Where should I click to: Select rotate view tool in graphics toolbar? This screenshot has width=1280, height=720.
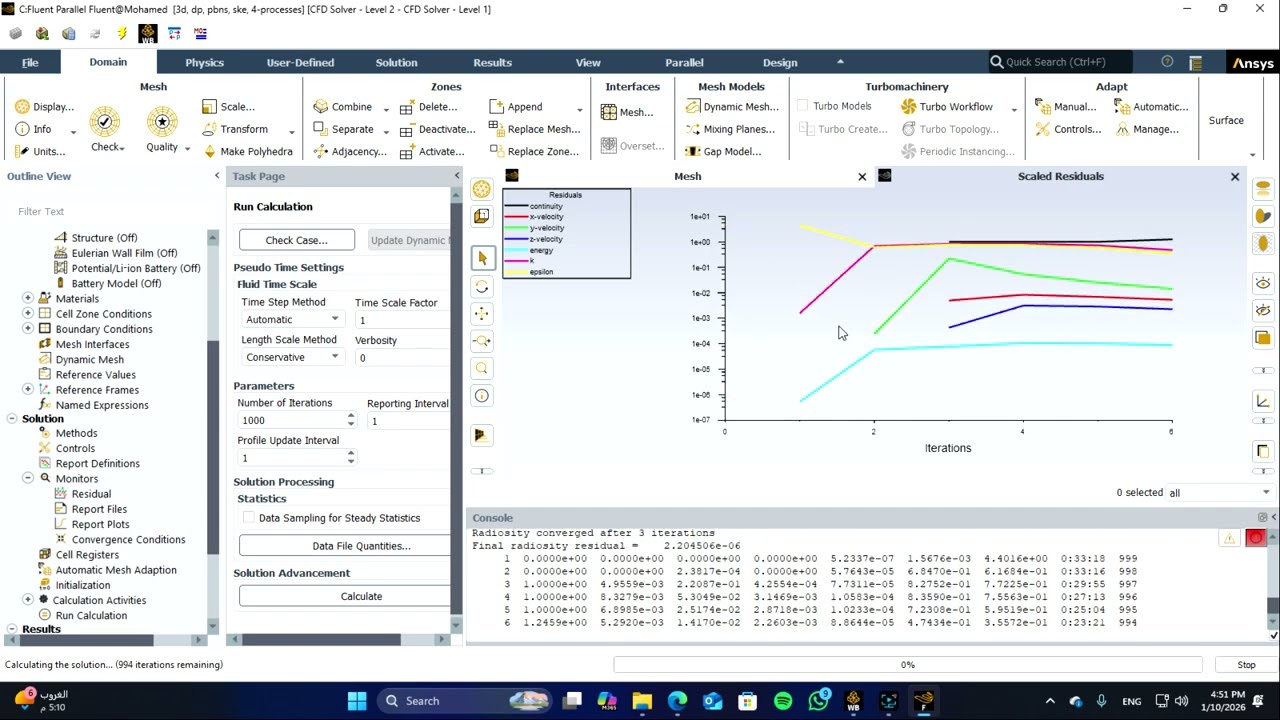click(482, 287)
